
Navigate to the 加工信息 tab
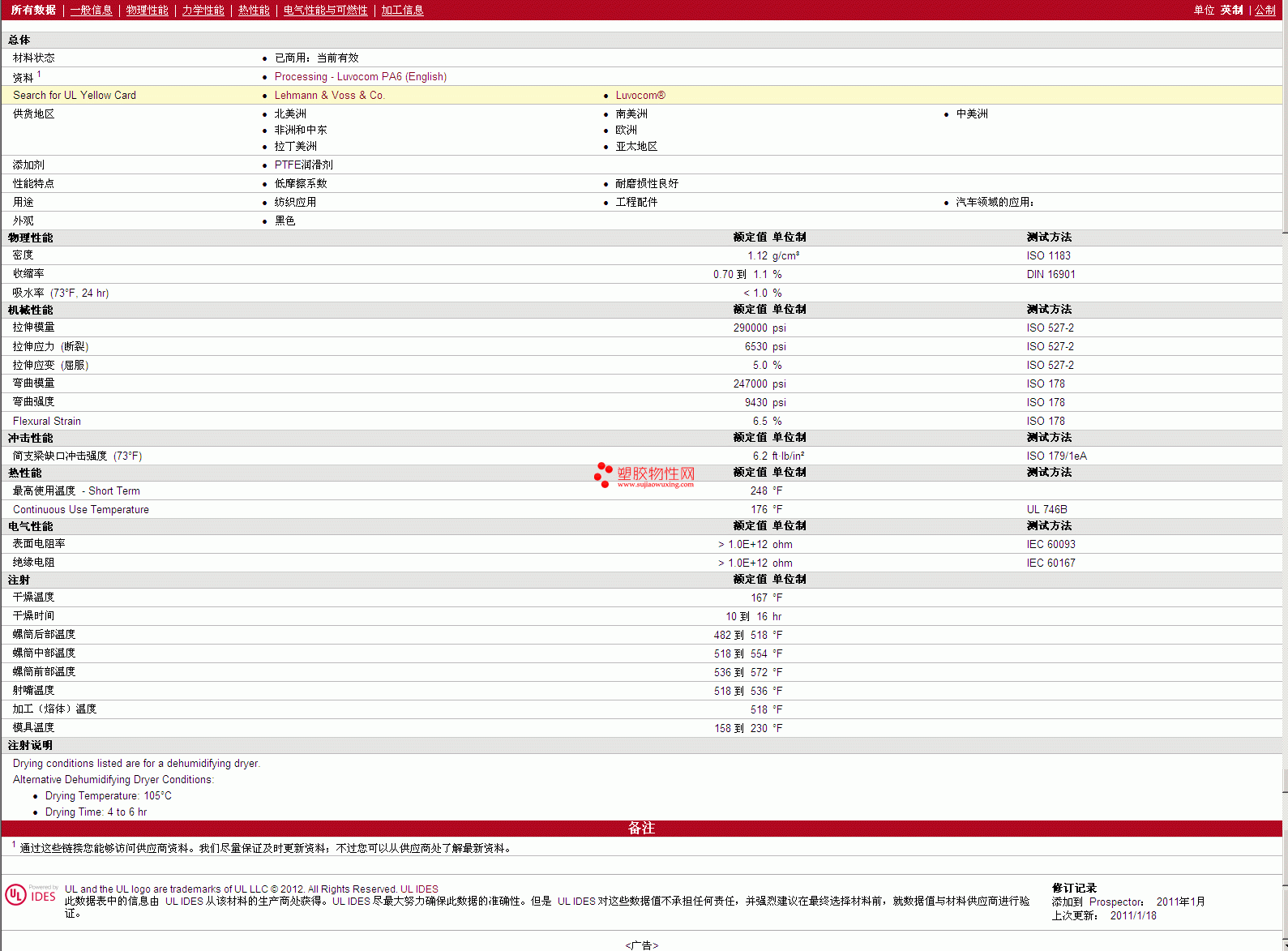click(x=402, y=10)
